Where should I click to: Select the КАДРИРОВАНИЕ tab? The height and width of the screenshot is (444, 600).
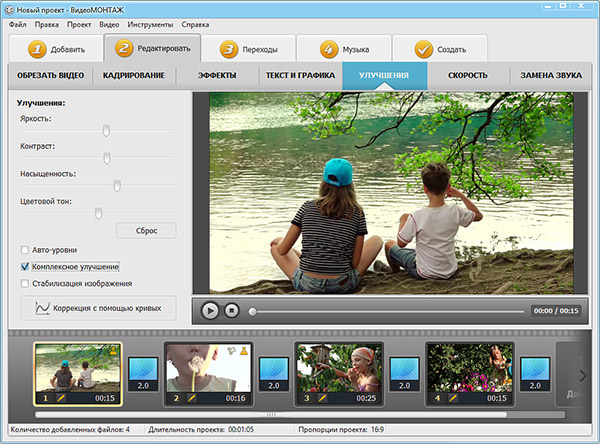tap(134, 75)
